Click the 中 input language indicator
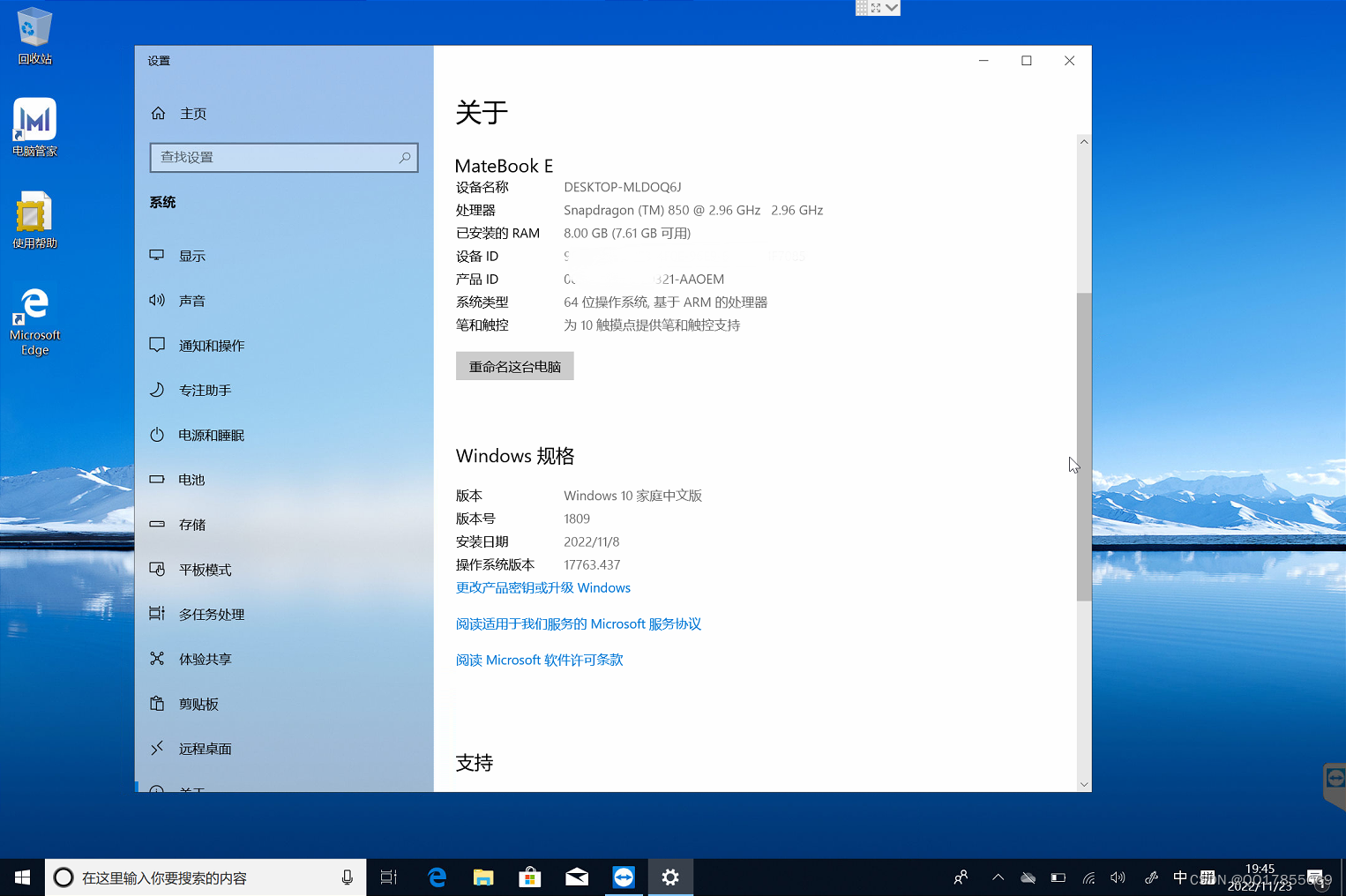Image resolution: width=1346 pixels, height=896 pixels. click(x=1180, y=877)
